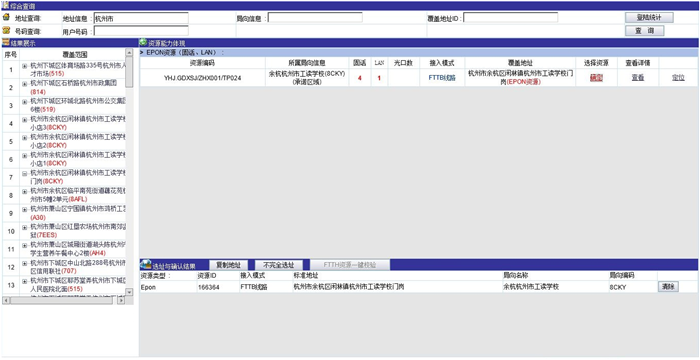
Task: Click 余杭杭州市工读学校(8CKY) office cell
Action: tap(307, 78)
